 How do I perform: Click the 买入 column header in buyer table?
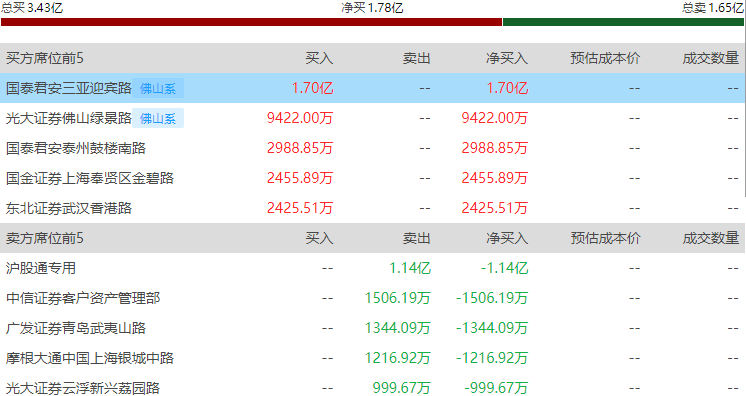click(319, 58)
